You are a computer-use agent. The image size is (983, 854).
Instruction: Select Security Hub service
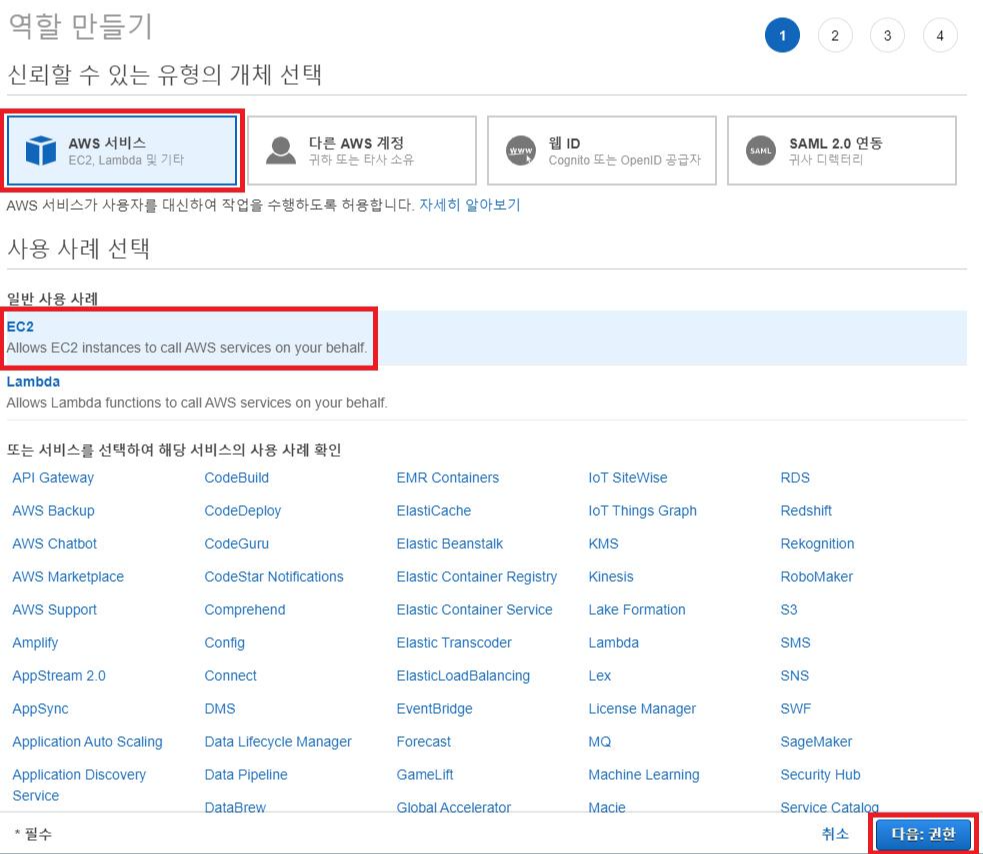click(820, 774)
